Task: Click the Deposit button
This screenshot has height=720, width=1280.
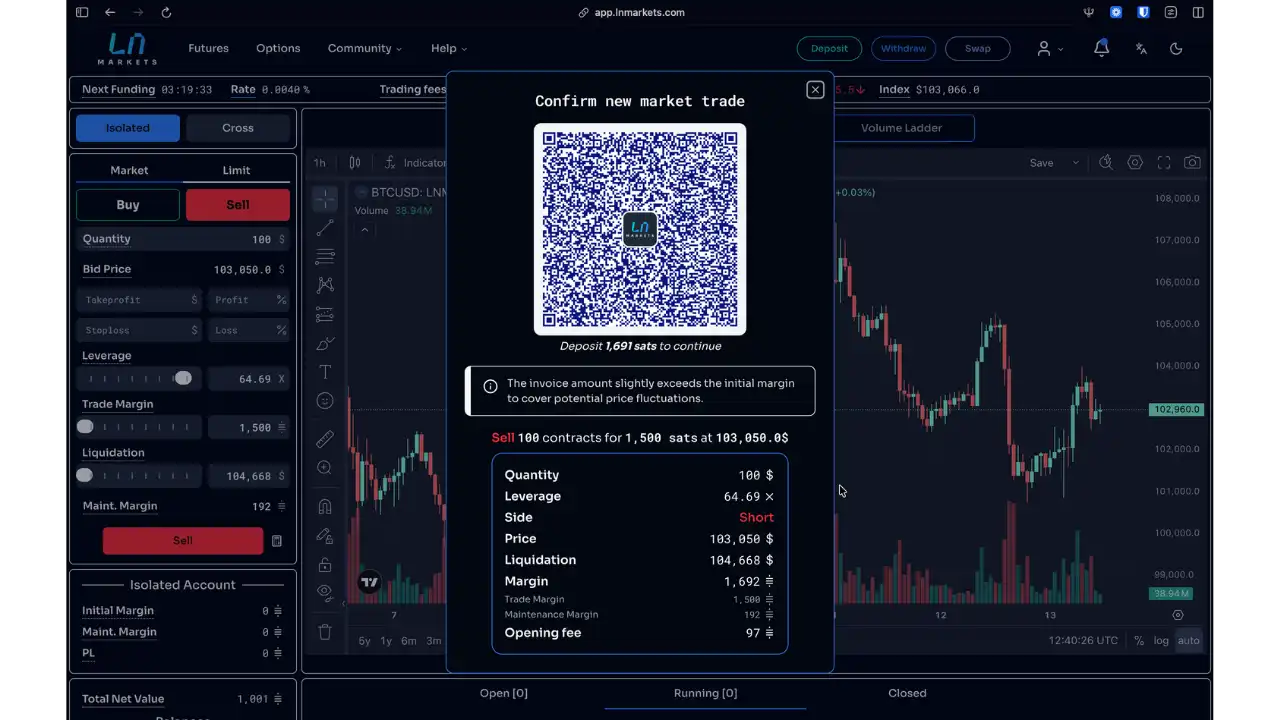Action: click(829, 48)
